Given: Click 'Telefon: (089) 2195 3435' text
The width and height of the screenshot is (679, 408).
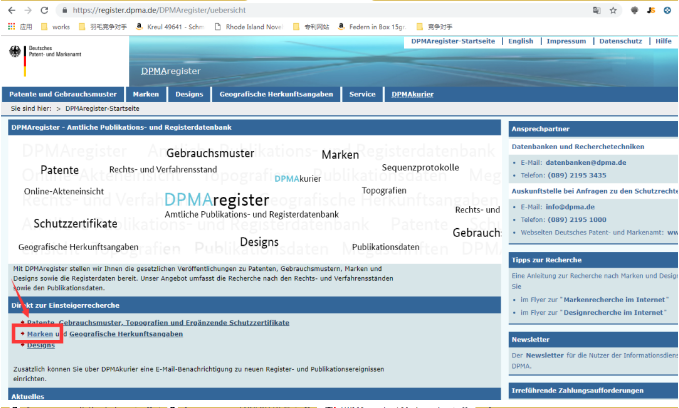Looking at the screenshot, I should tap(563, 175).
